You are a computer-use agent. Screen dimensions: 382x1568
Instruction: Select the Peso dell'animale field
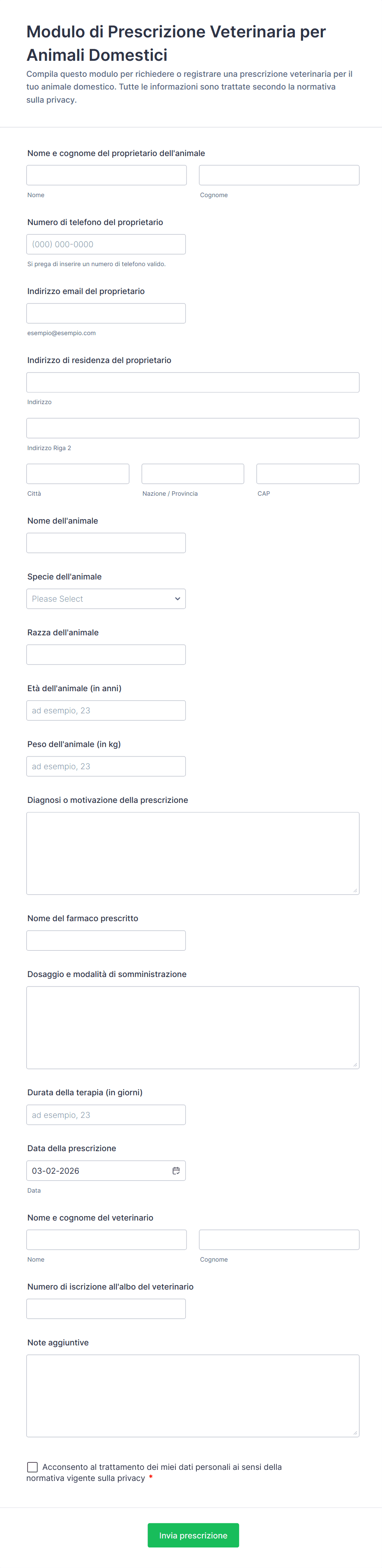tap(106, 766)
